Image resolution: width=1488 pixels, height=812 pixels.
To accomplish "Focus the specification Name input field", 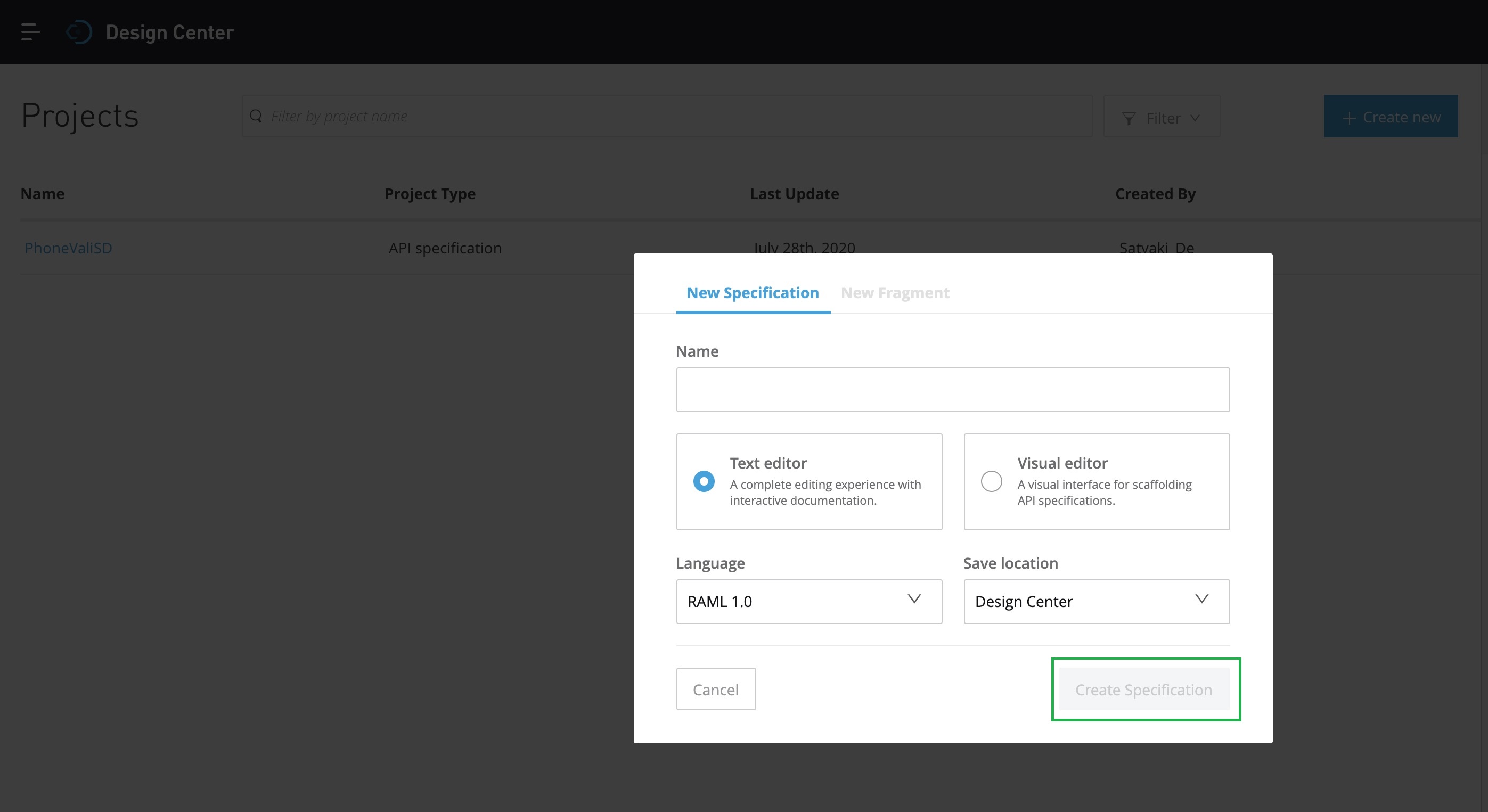I will (x=953, y=390).
